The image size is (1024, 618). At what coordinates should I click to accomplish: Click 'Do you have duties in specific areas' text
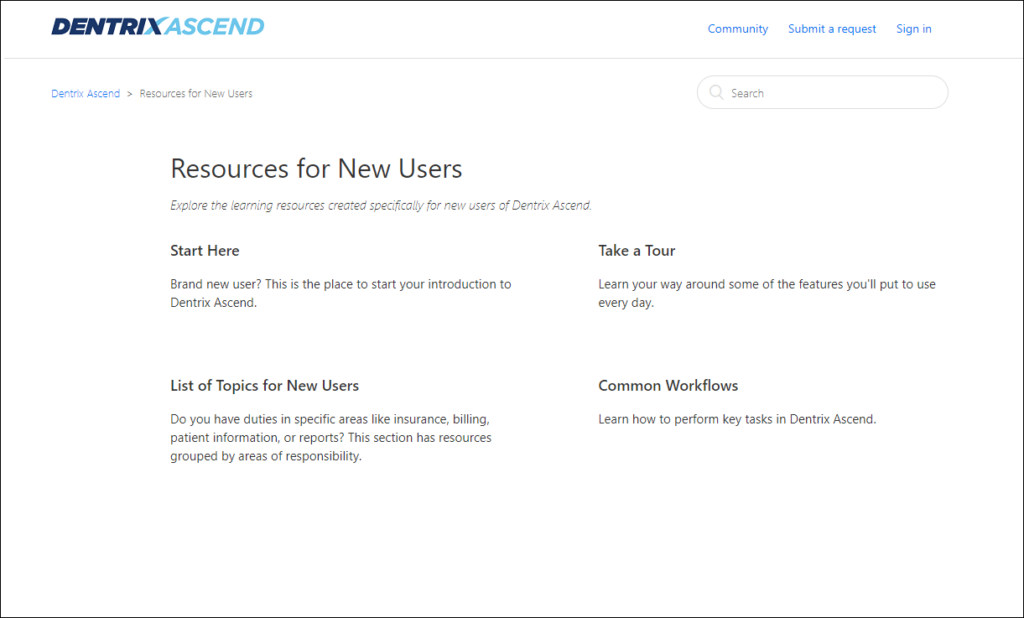[x=330, y=438]
